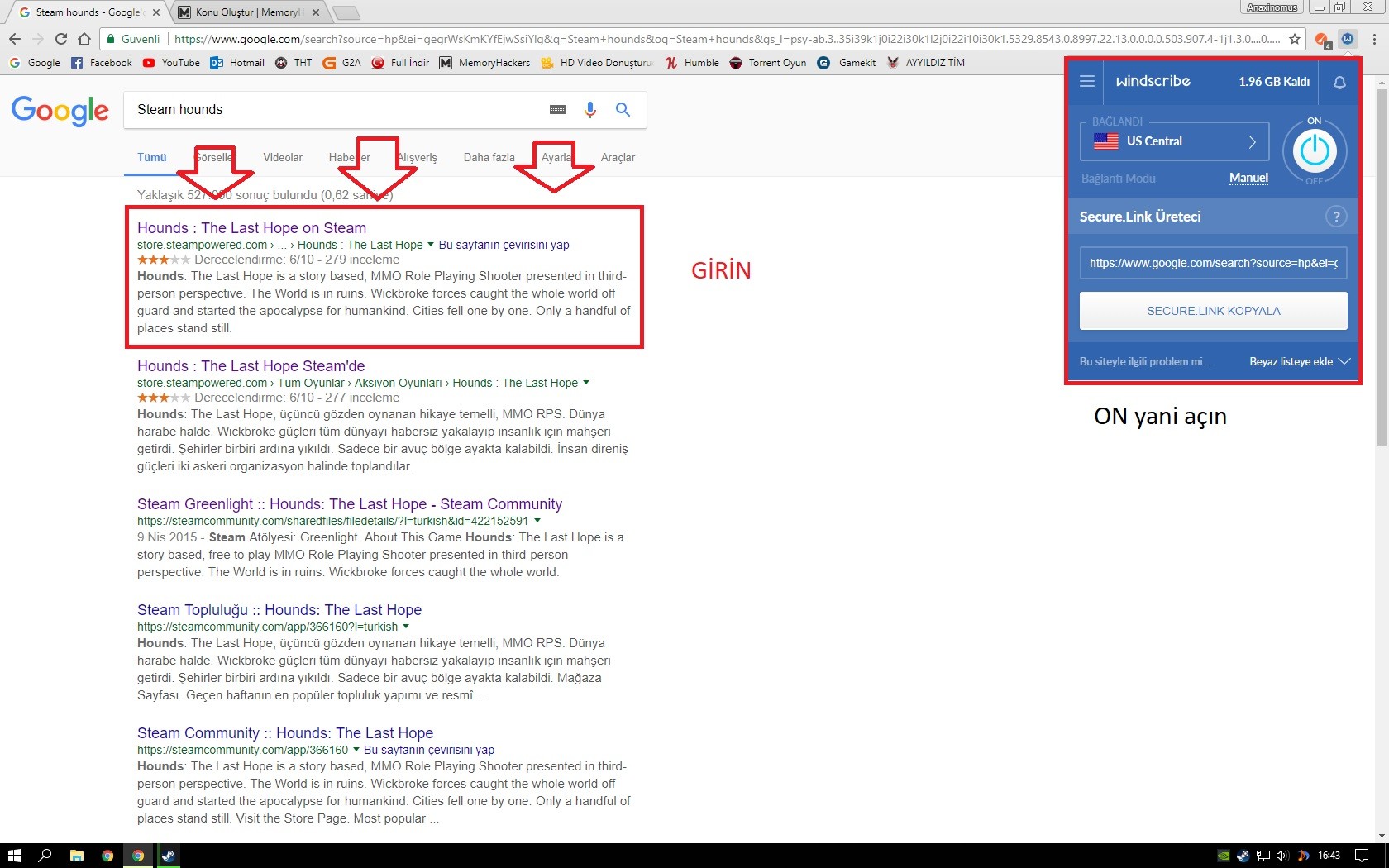Open Steam from the taskbar

169,856
